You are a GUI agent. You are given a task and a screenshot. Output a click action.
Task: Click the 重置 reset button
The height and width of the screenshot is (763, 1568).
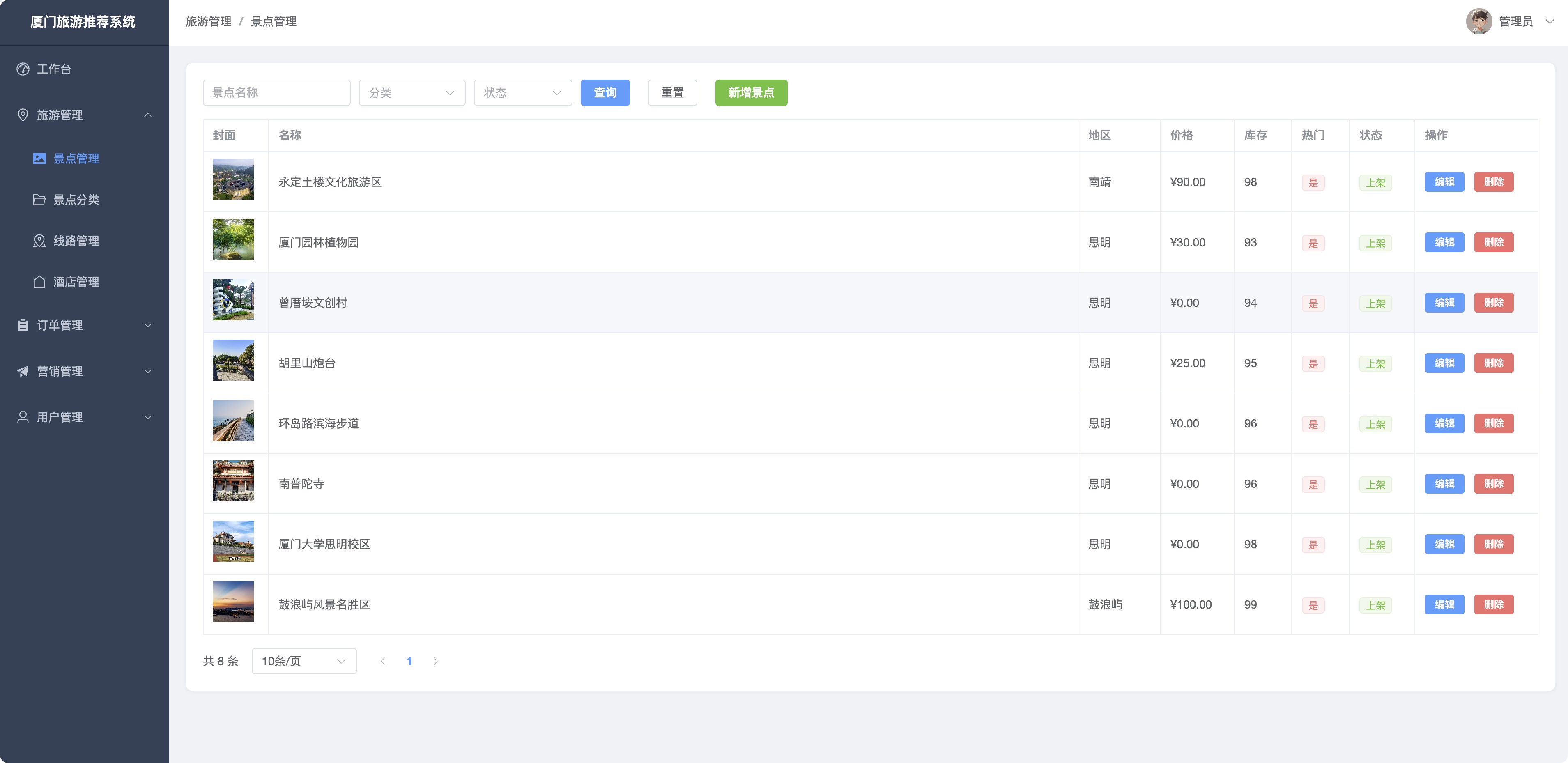[x=673, y=93]
